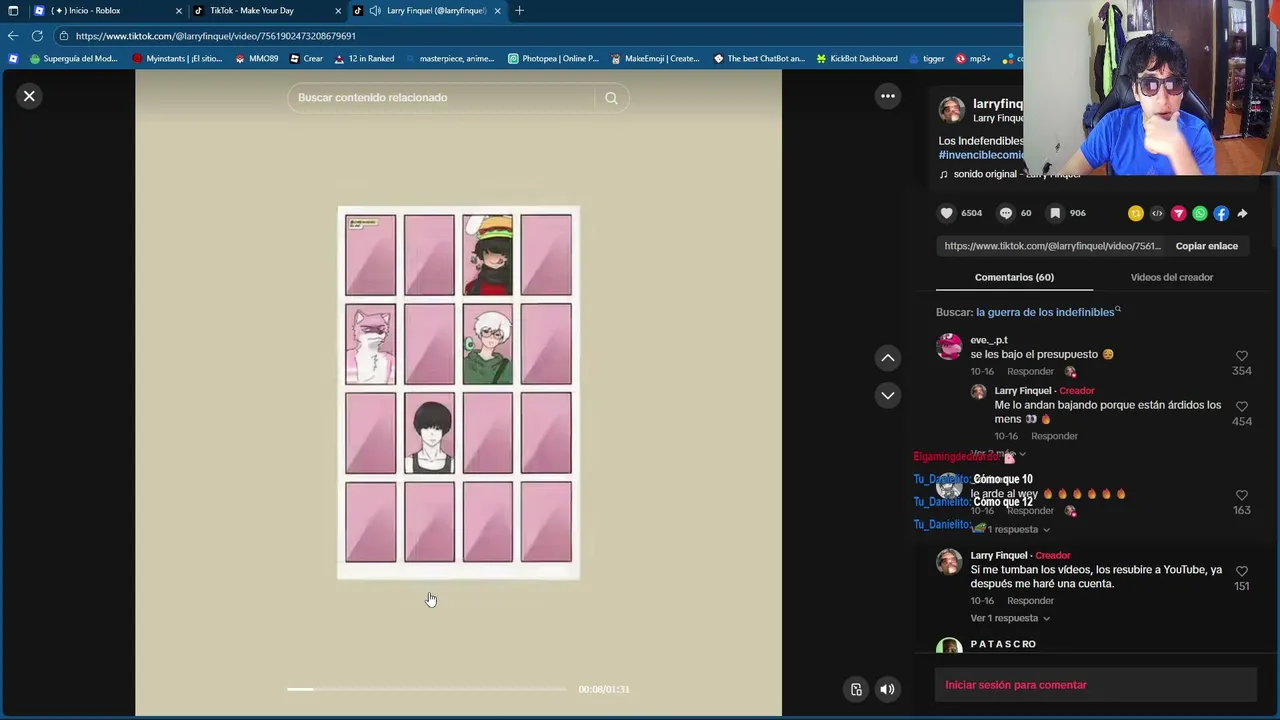Click the search magnifier in video search bar
The image size is (1280, 720).
[x=611, y=98]
